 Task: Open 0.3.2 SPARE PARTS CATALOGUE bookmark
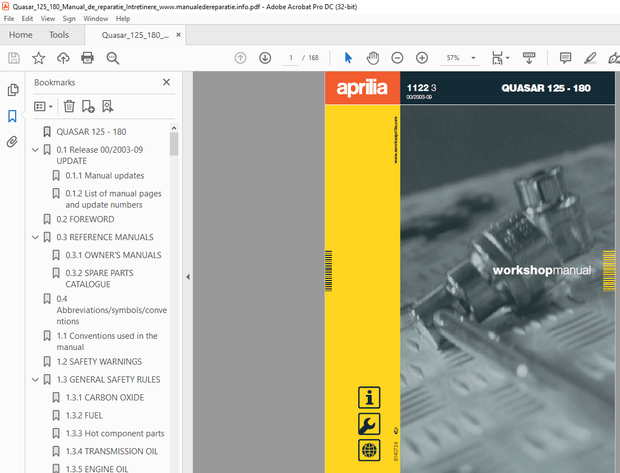pyautogui.click(x=99, y=278)
